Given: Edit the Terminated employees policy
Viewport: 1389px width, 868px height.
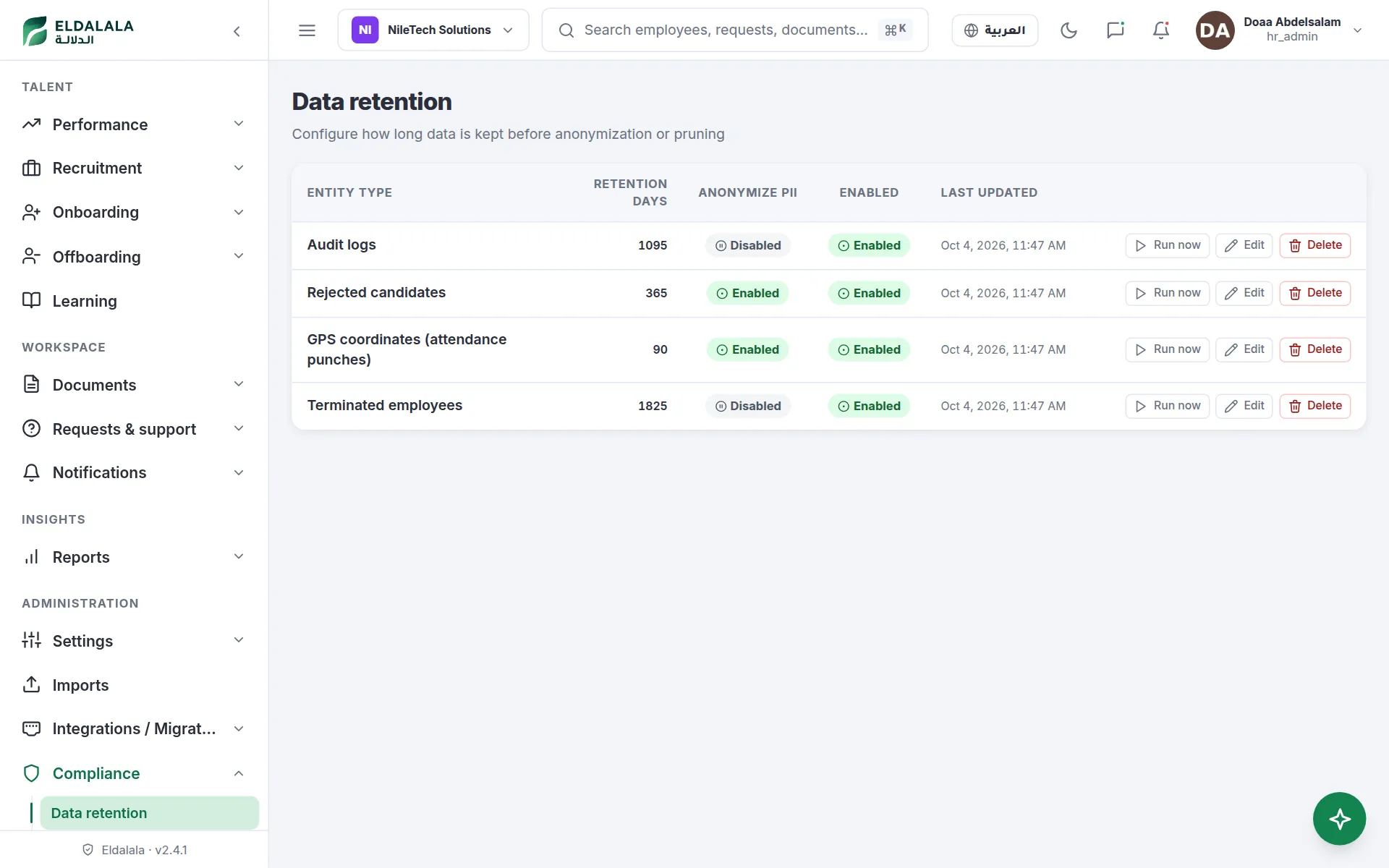Looking at the screenshot, I should [x=1244, y=406].
